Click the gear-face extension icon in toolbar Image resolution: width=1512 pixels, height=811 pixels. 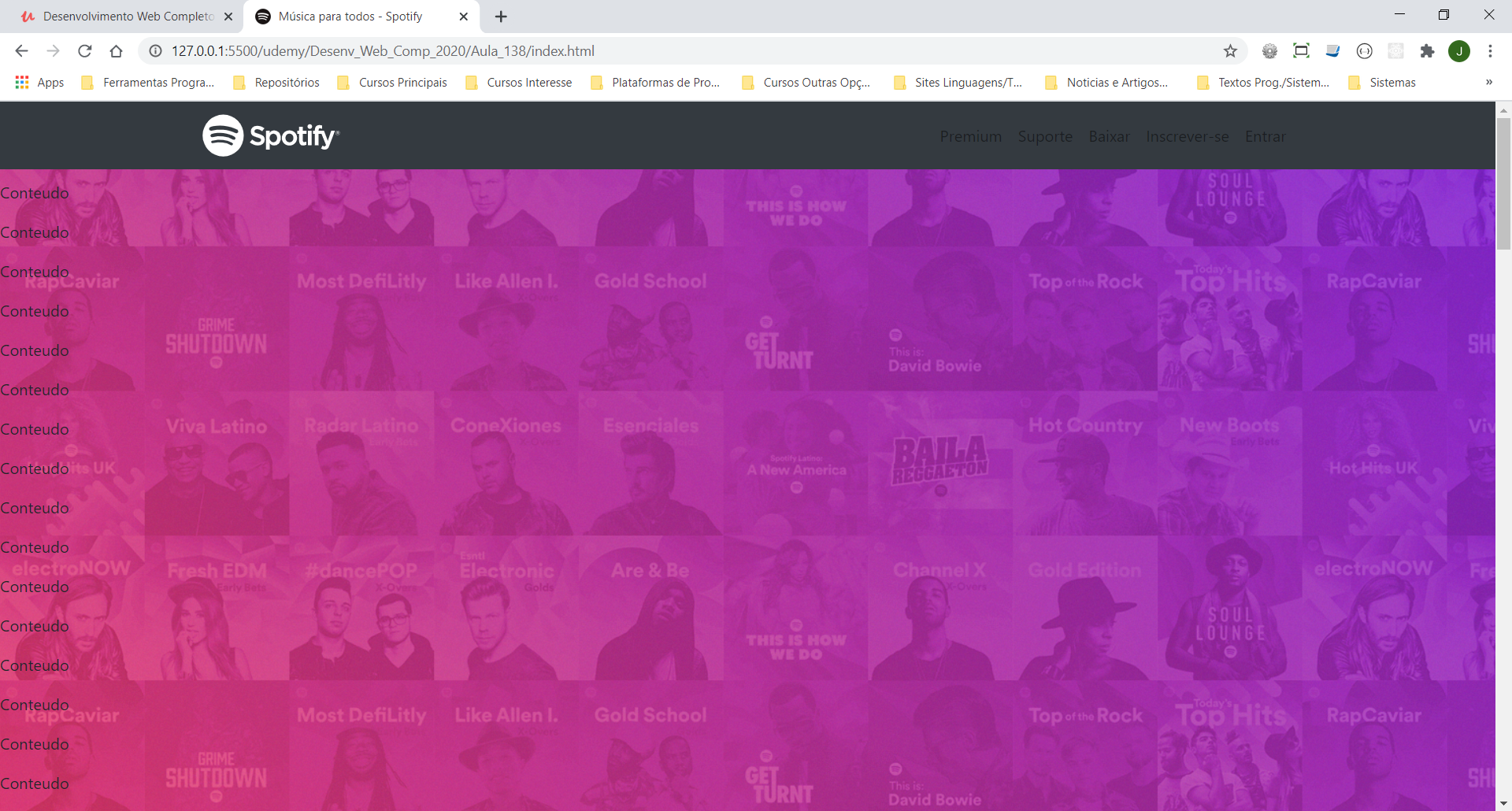[1269, 51]
